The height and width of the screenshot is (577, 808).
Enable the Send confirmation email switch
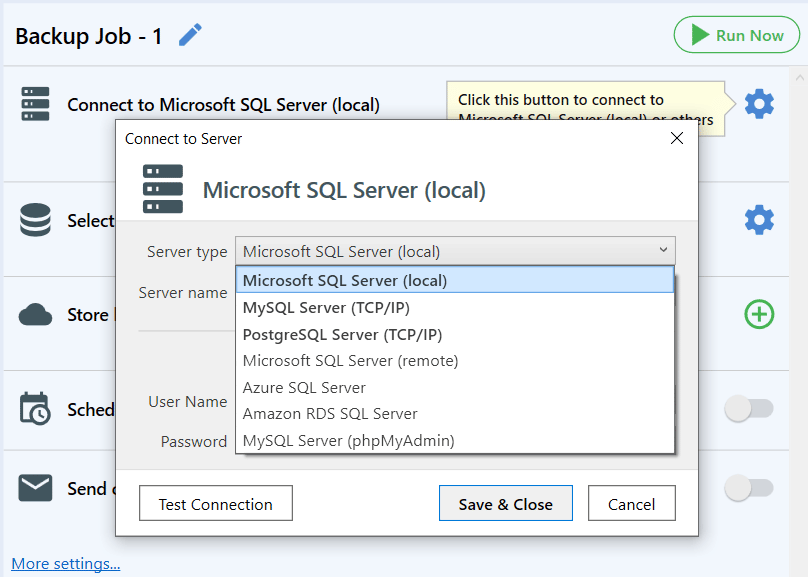[749, 488]
